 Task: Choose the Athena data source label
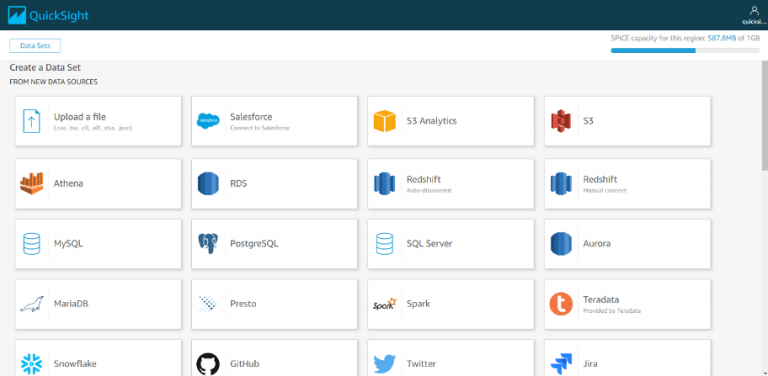coord(68,184)
